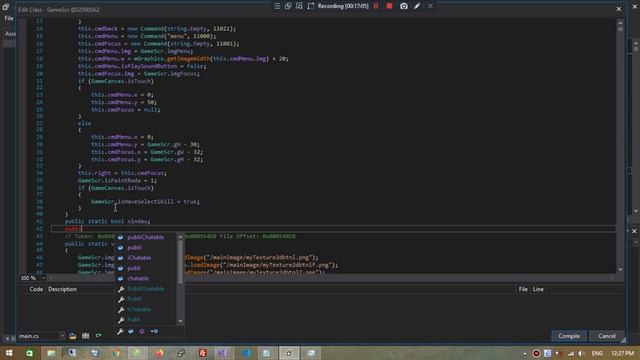Image resolution: width=640 pixels, height=360 pixels.
Task: Toggle the properties filter wrench icon
Action: [x=120, y=331]
